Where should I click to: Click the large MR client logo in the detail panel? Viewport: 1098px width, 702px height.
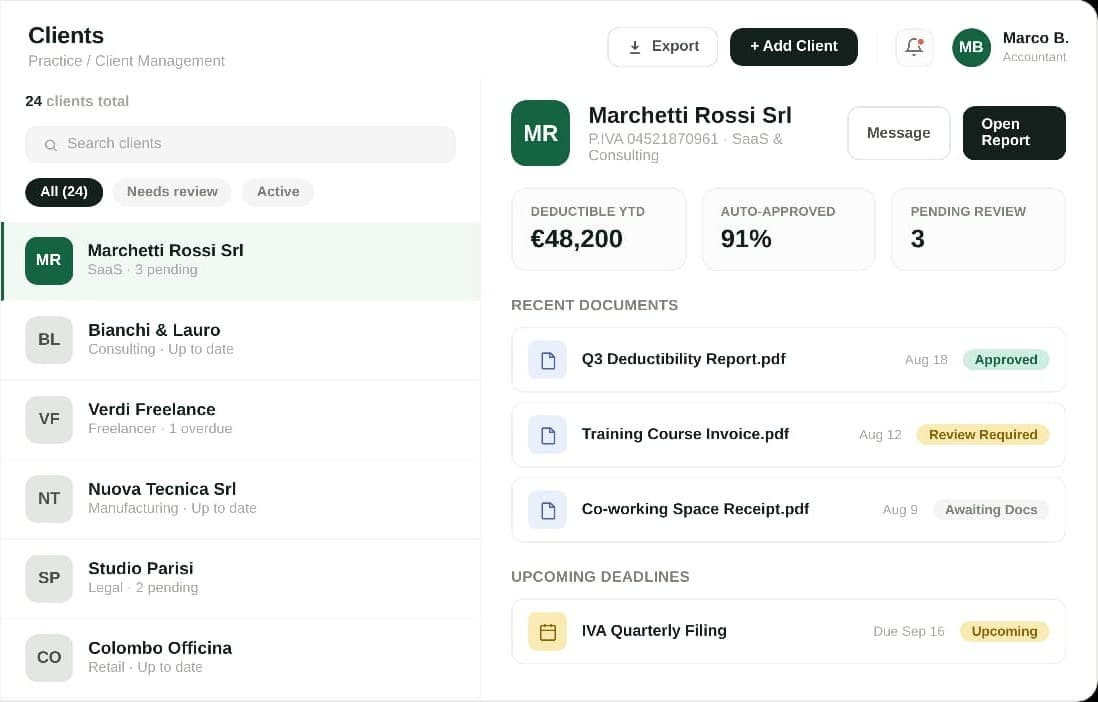[540, 133]
